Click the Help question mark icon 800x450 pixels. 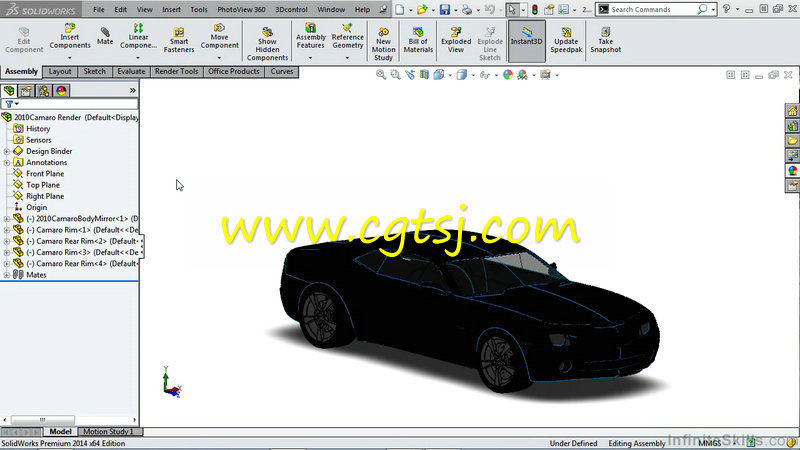726,9
